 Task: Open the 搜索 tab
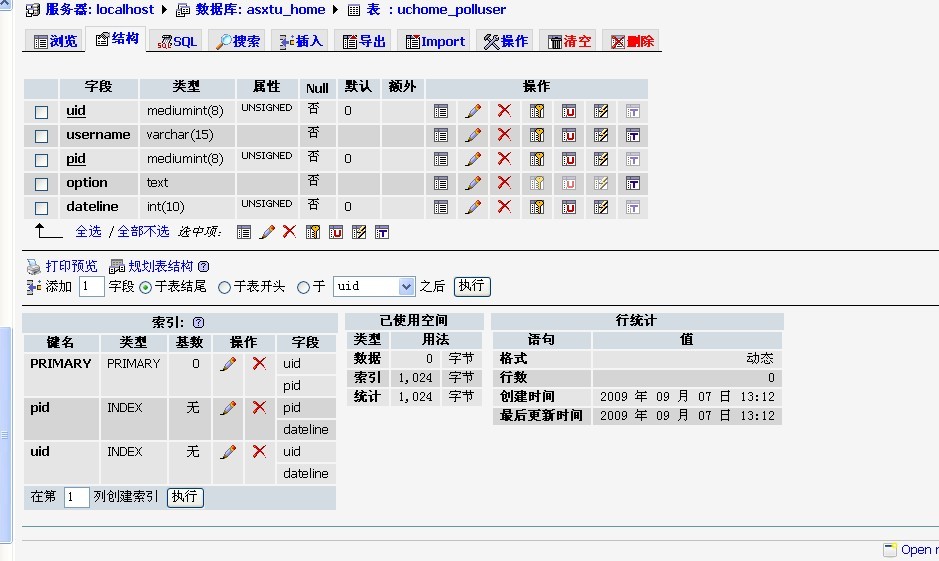coord(238,41)
